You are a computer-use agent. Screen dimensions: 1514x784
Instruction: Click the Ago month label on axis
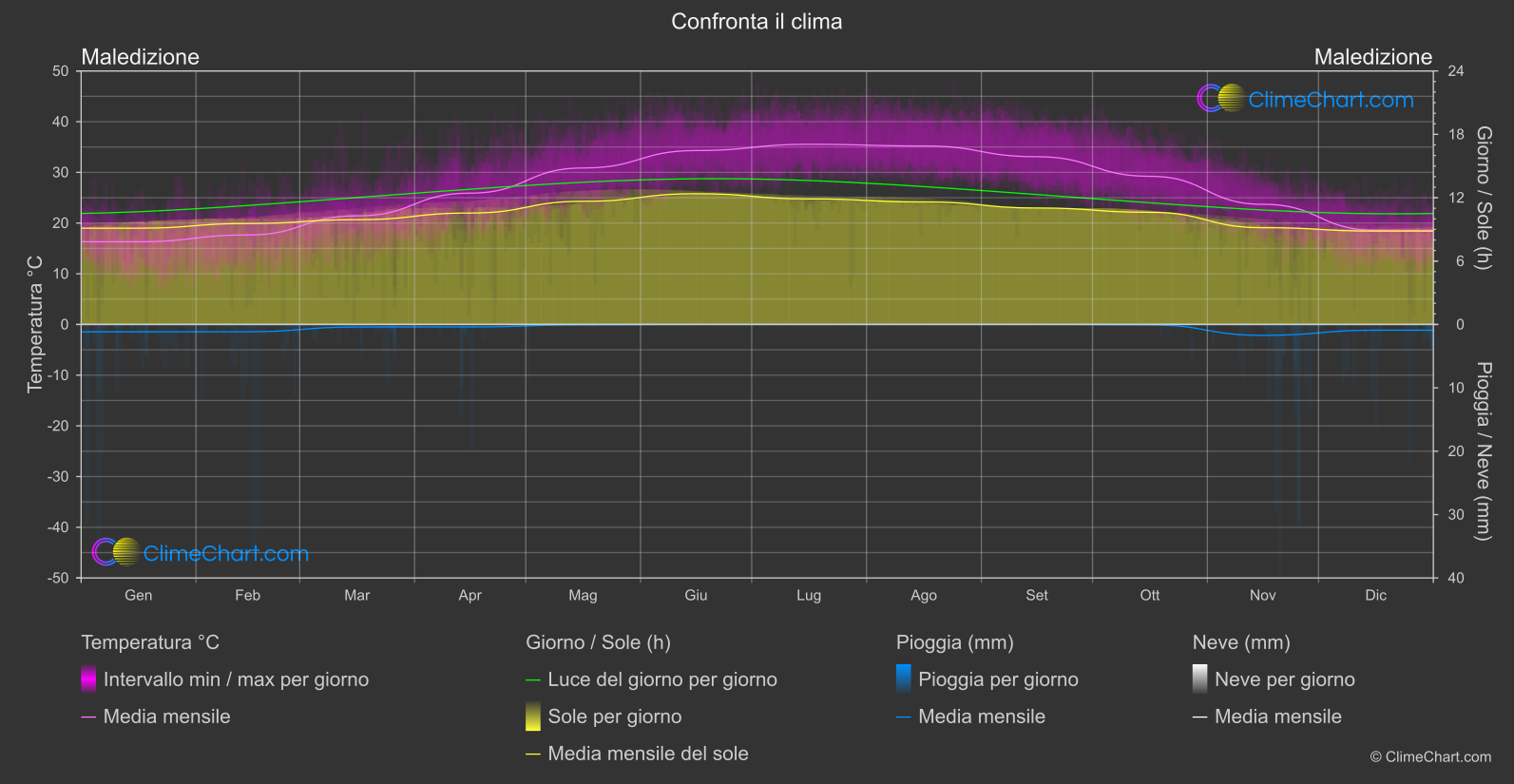pyautogui.click(x=923, y=595)
